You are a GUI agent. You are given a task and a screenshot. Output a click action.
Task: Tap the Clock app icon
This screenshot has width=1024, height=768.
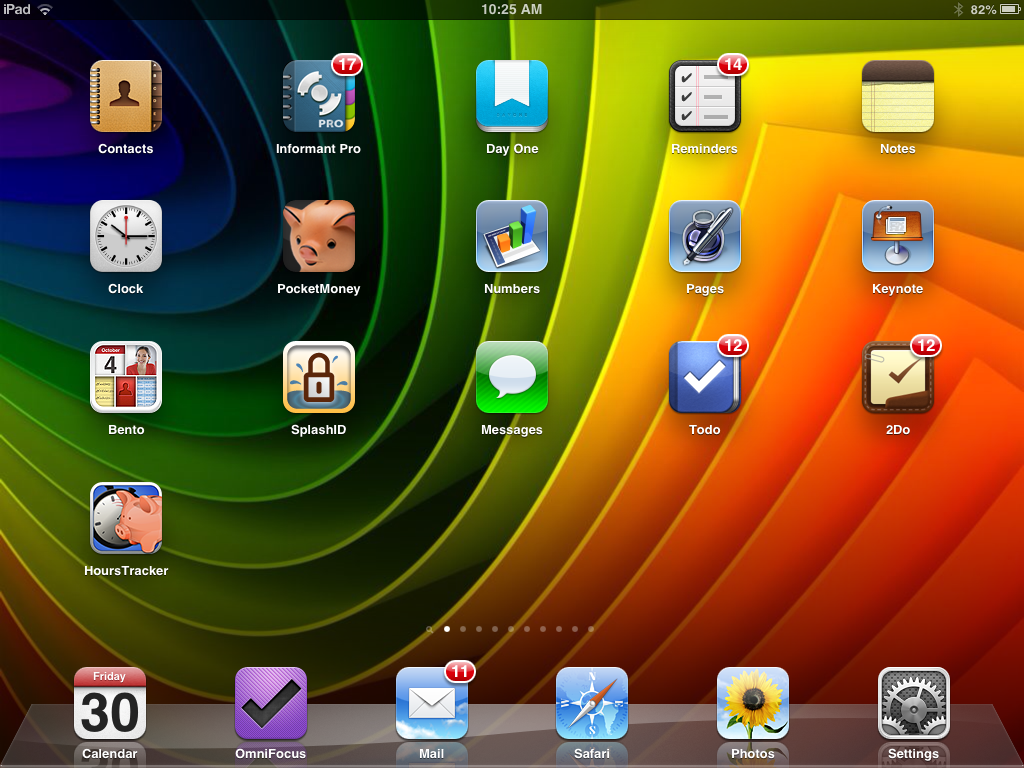point(125,236)
